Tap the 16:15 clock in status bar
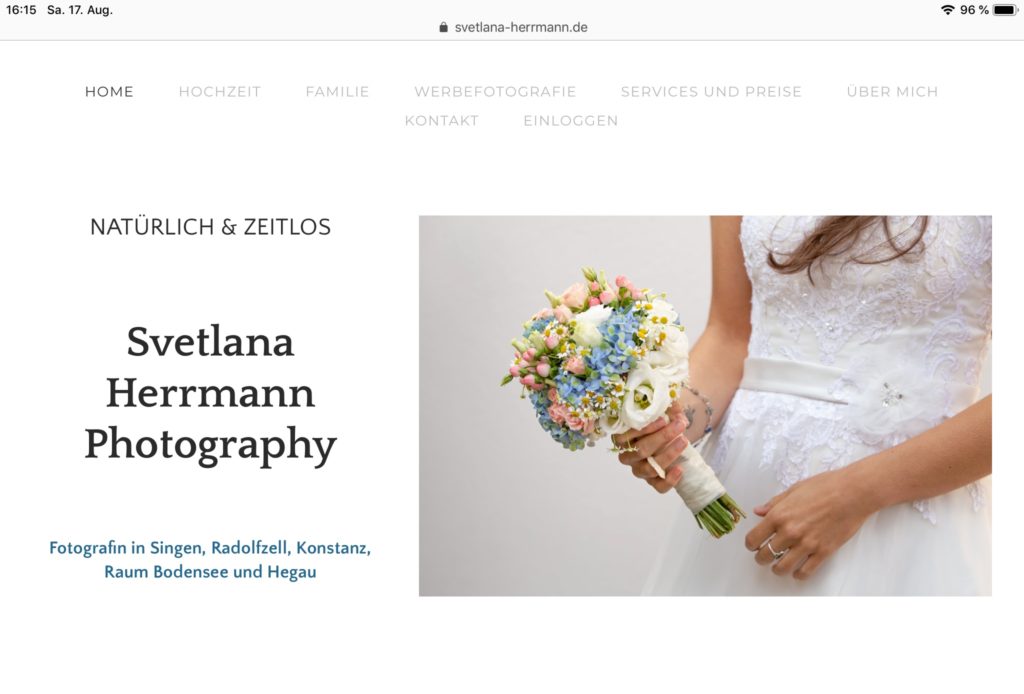Screen dimensions: 1024x694 (21, 10)
